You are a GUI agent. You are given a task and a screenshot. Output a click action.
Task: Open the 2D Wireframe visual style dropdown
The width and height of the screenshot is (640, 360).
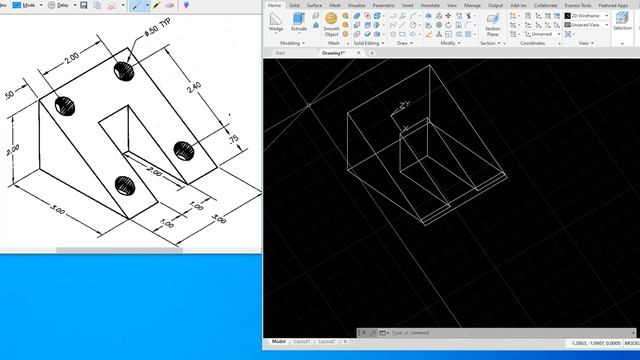[607, 16]
